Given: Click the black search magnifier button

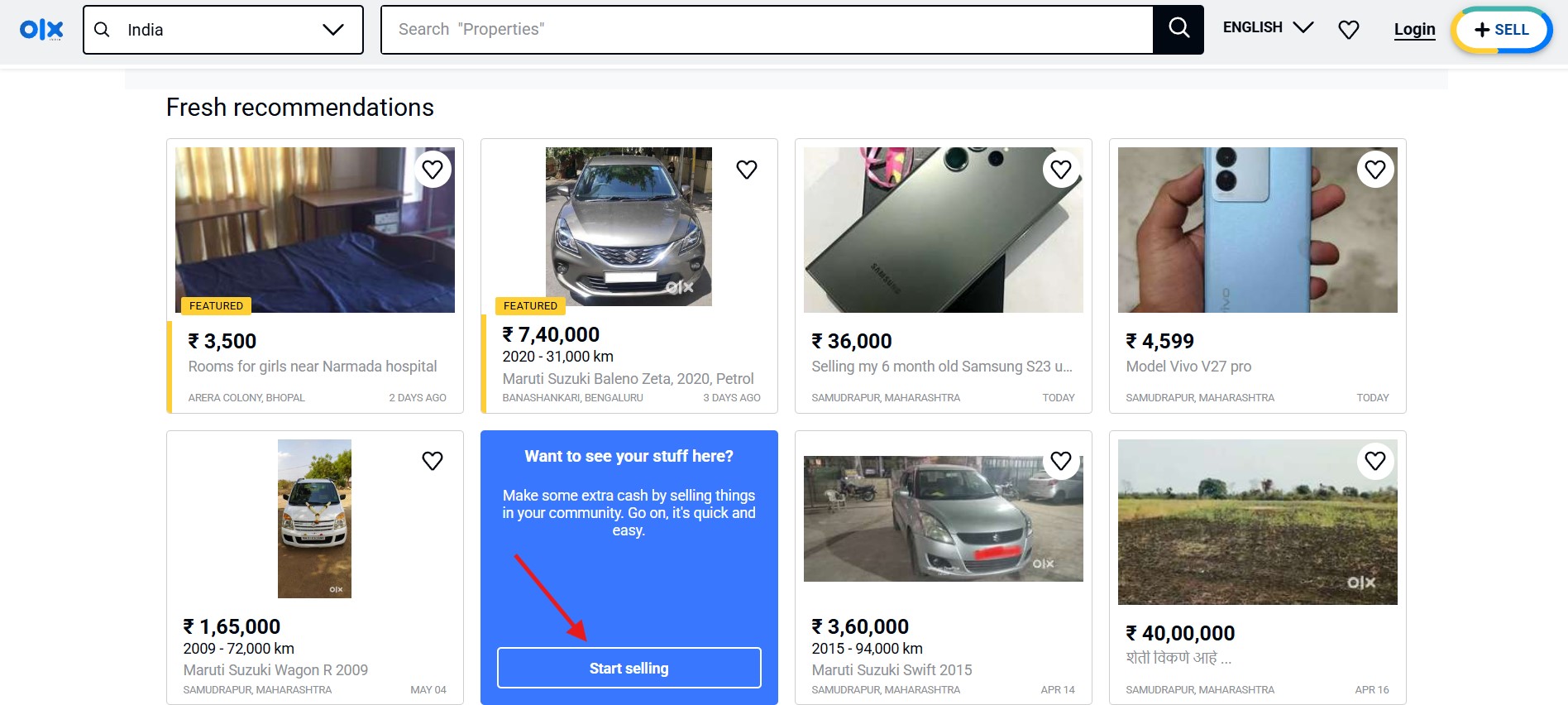Looking at the screenshot, I should click(x=1178, y=30).
